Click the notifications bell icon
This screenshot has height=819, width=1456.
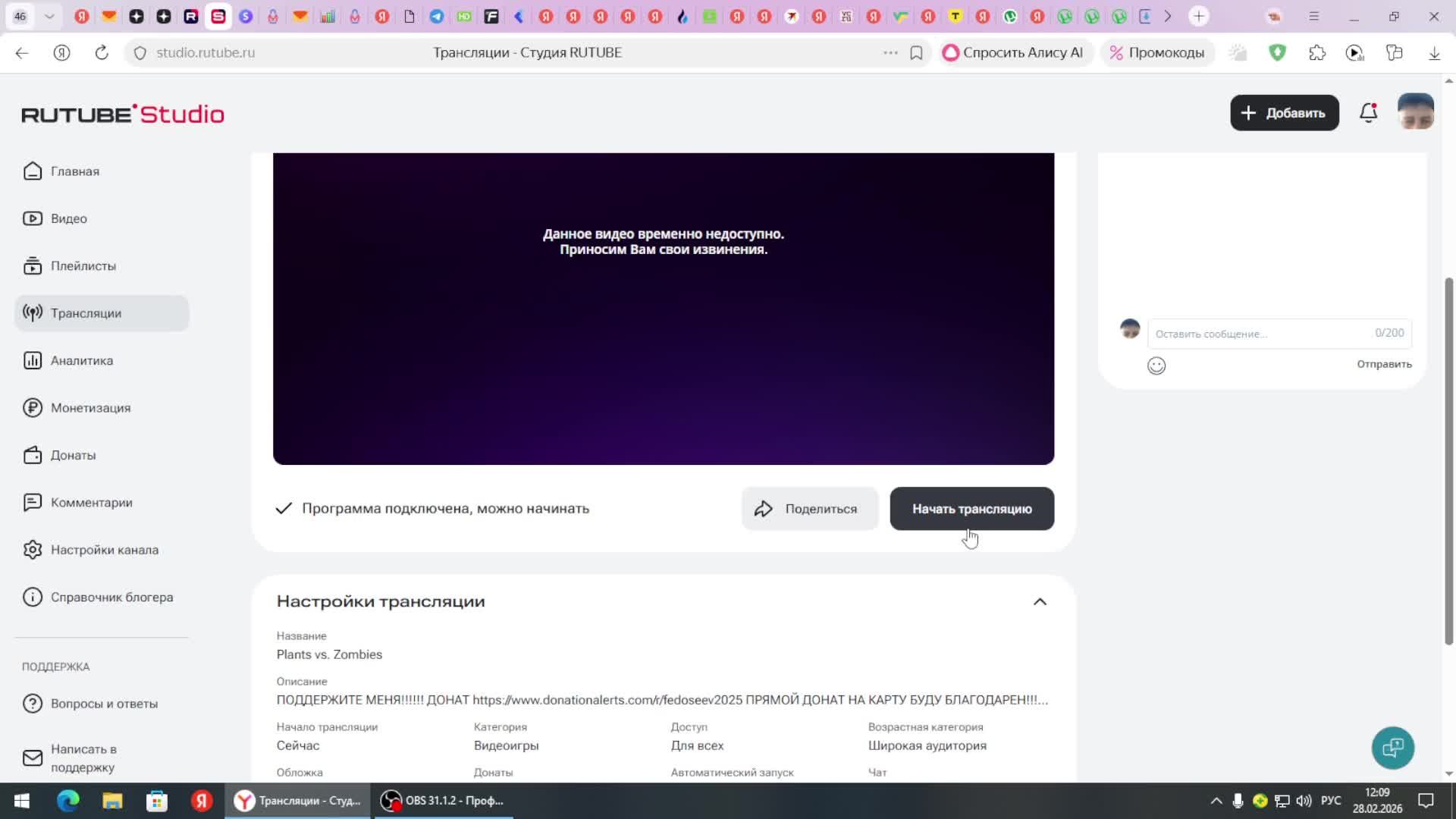pos(1368,113)
